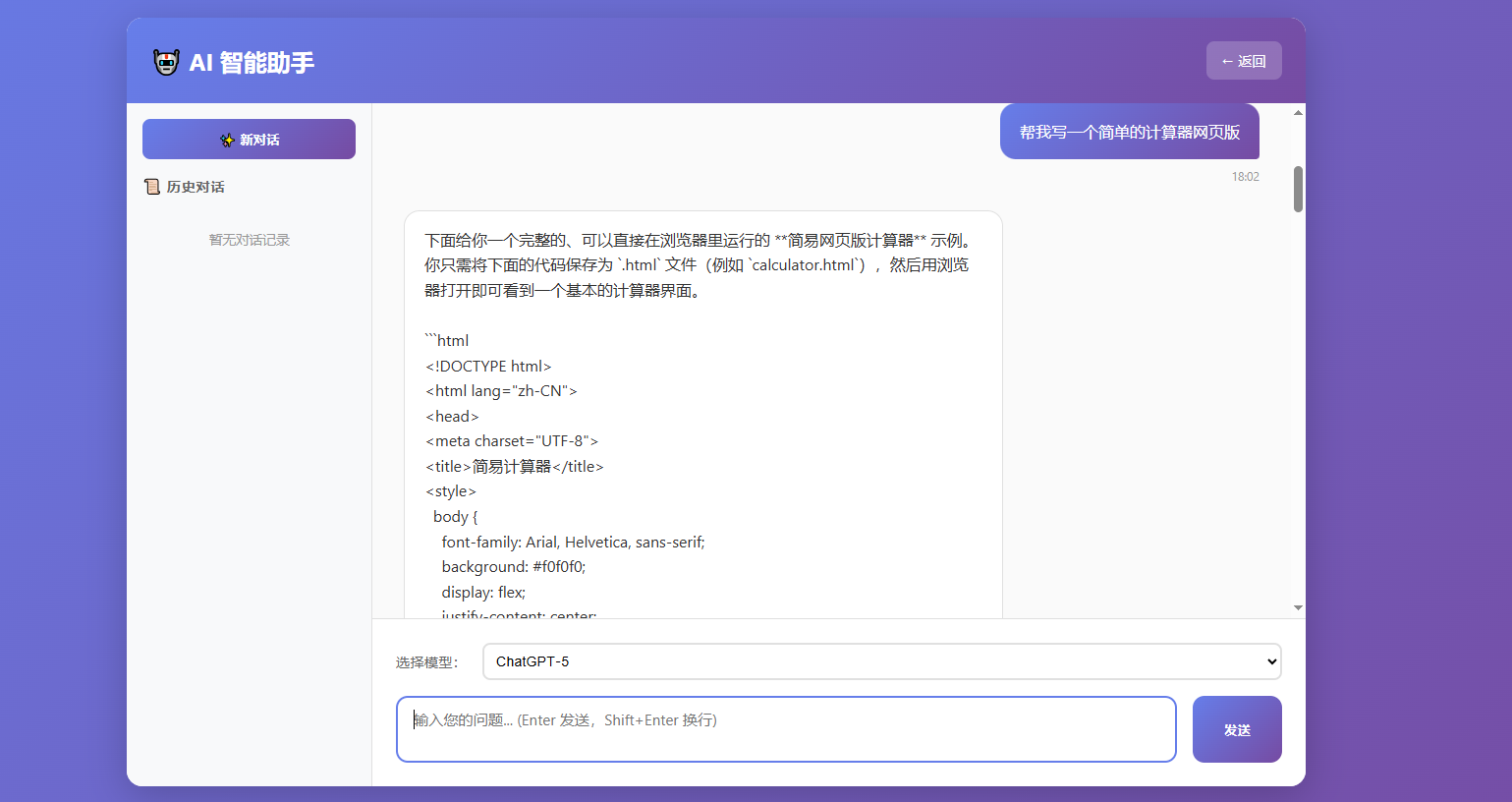Switch to a new conversation via 新对话
This screenshot has width=1512, height=802.
[249, 139]
